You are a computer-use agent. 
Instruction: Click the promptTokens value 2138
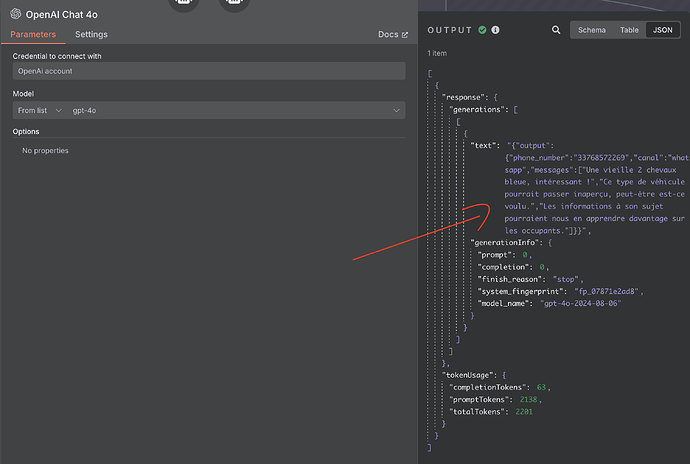coord(528,400)
